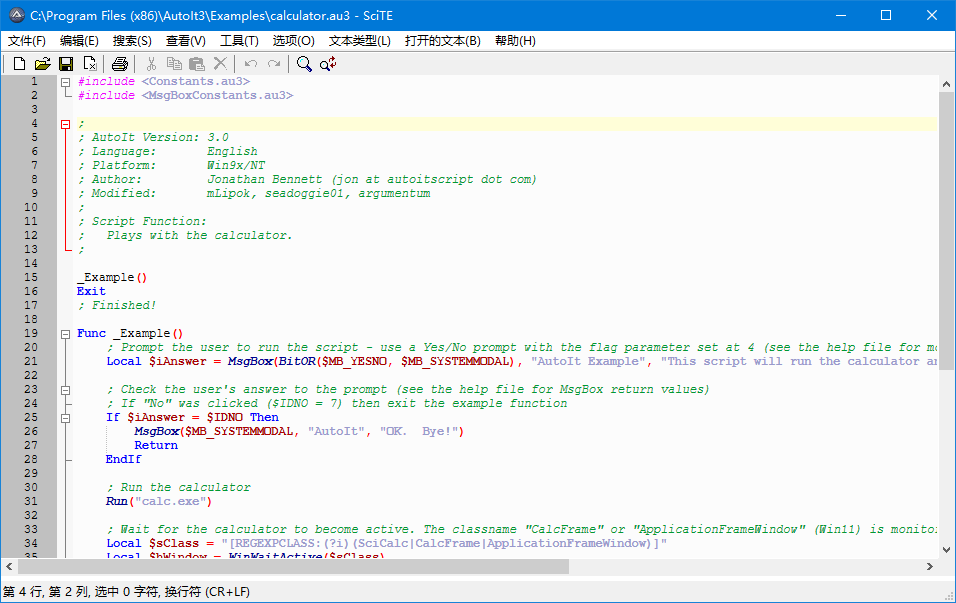Click "$IDNO" on line 25

pyautogui.click(x=224, y=418)
